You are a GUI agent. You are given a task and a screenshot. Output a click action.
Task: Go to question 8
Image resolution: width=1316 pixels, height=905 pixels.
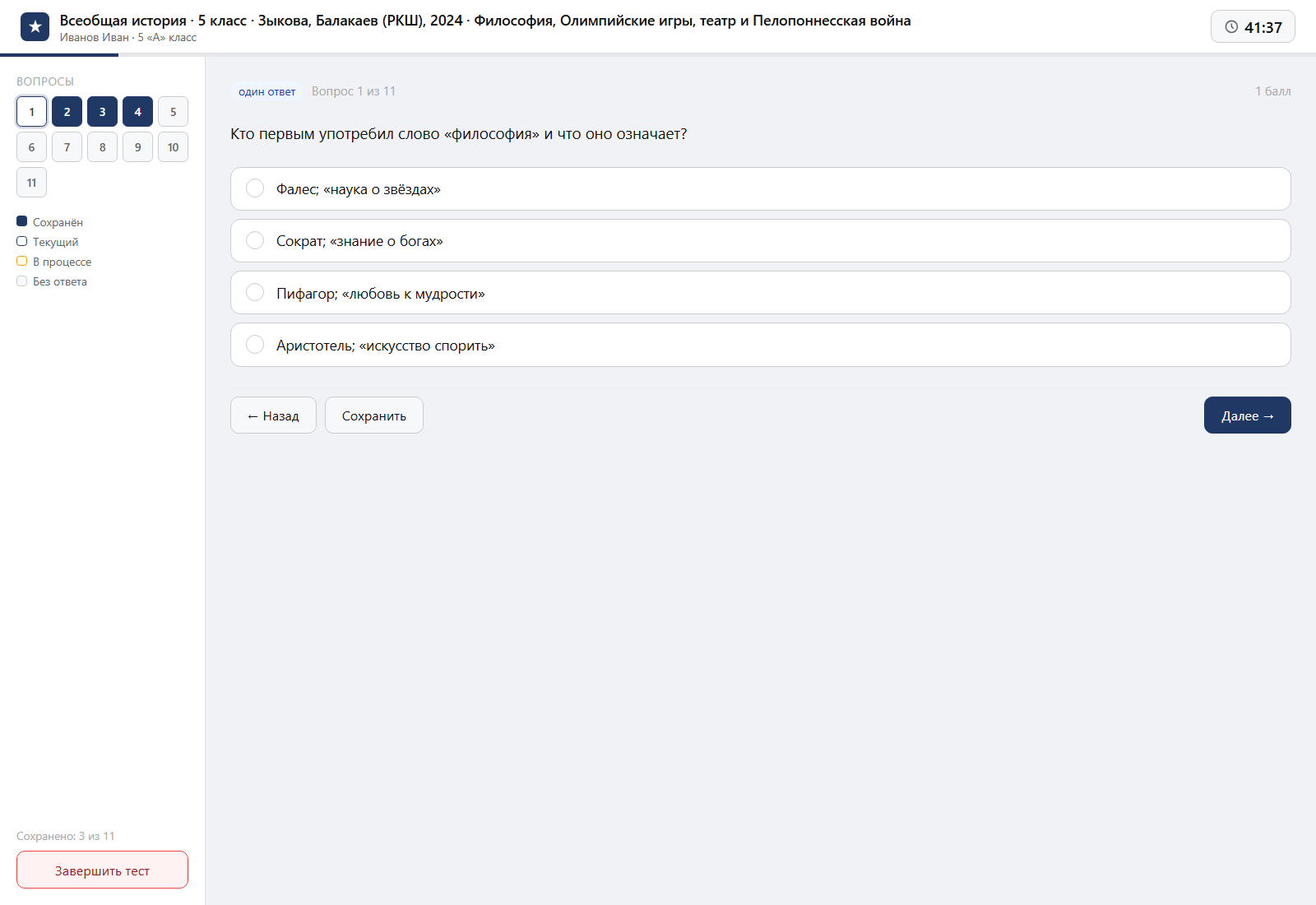[x=102, y=147]
